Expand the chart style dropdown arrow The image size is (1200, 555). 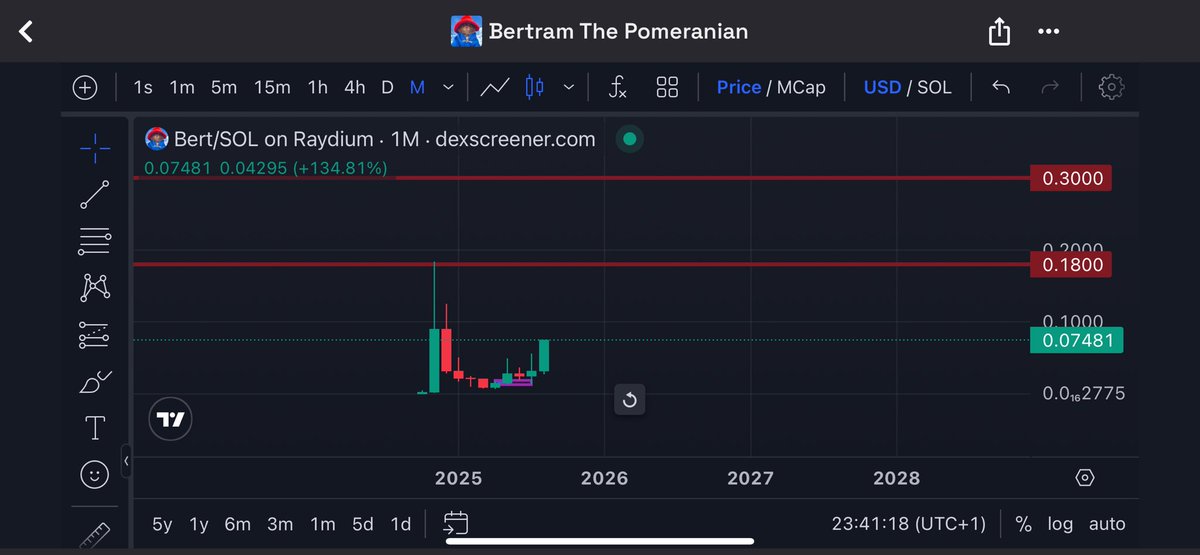[x=569, y=87]
